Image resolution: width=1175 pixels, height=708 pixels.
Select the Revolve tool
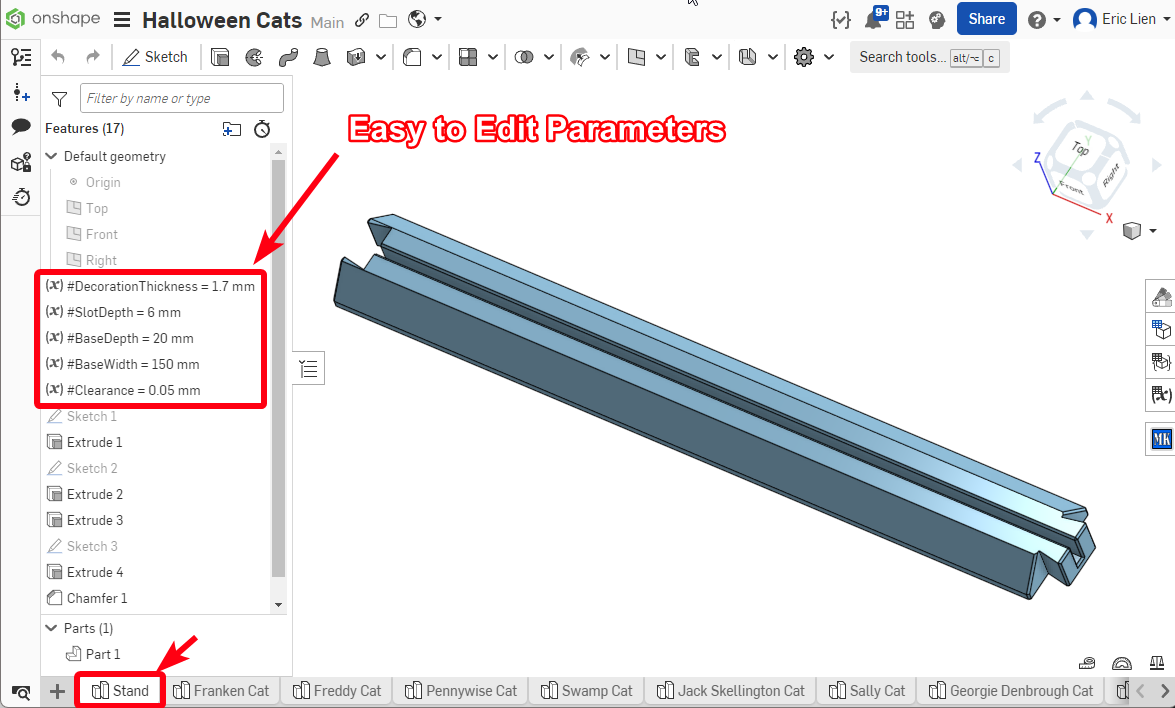(254, 57)
